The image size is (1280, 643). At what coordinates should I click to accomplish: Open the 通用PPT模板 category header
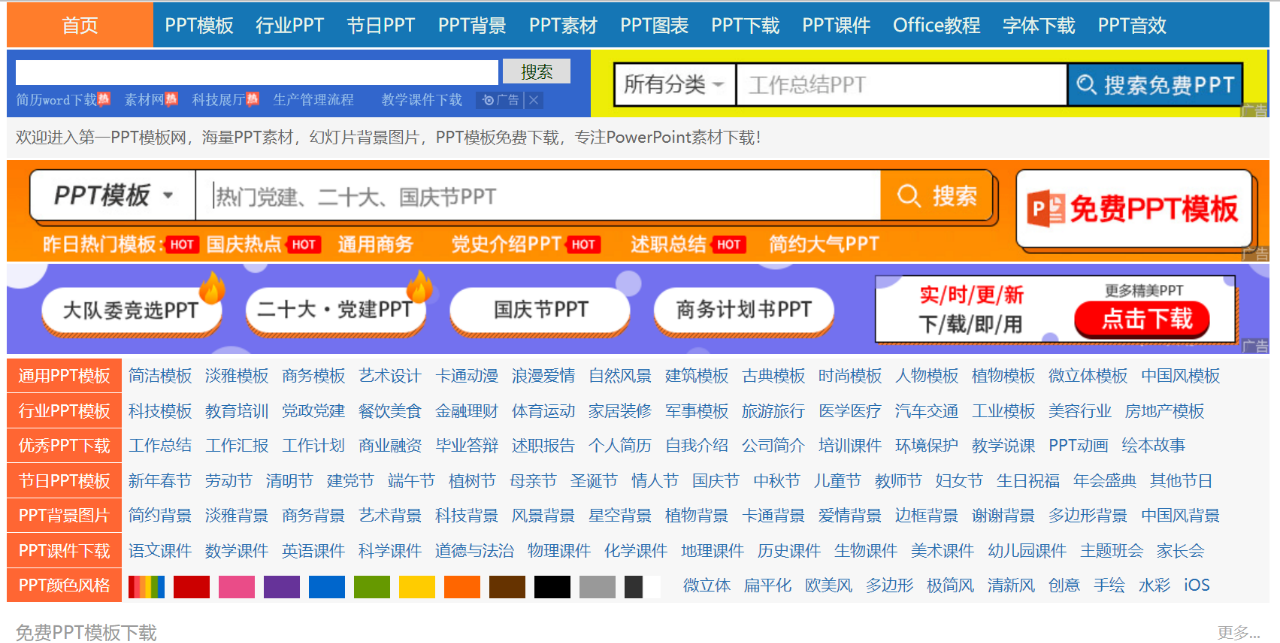tap(64, 376)
